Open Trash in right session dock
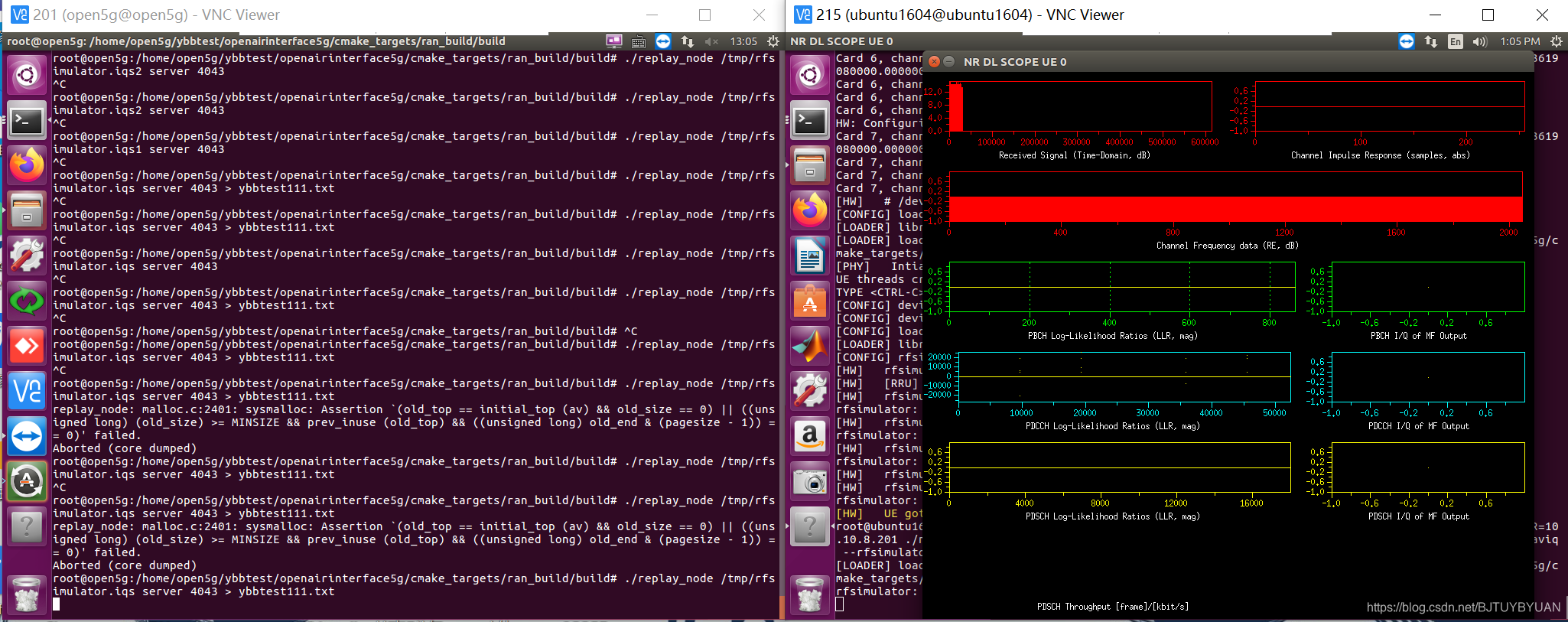 [x=810, y=594]
